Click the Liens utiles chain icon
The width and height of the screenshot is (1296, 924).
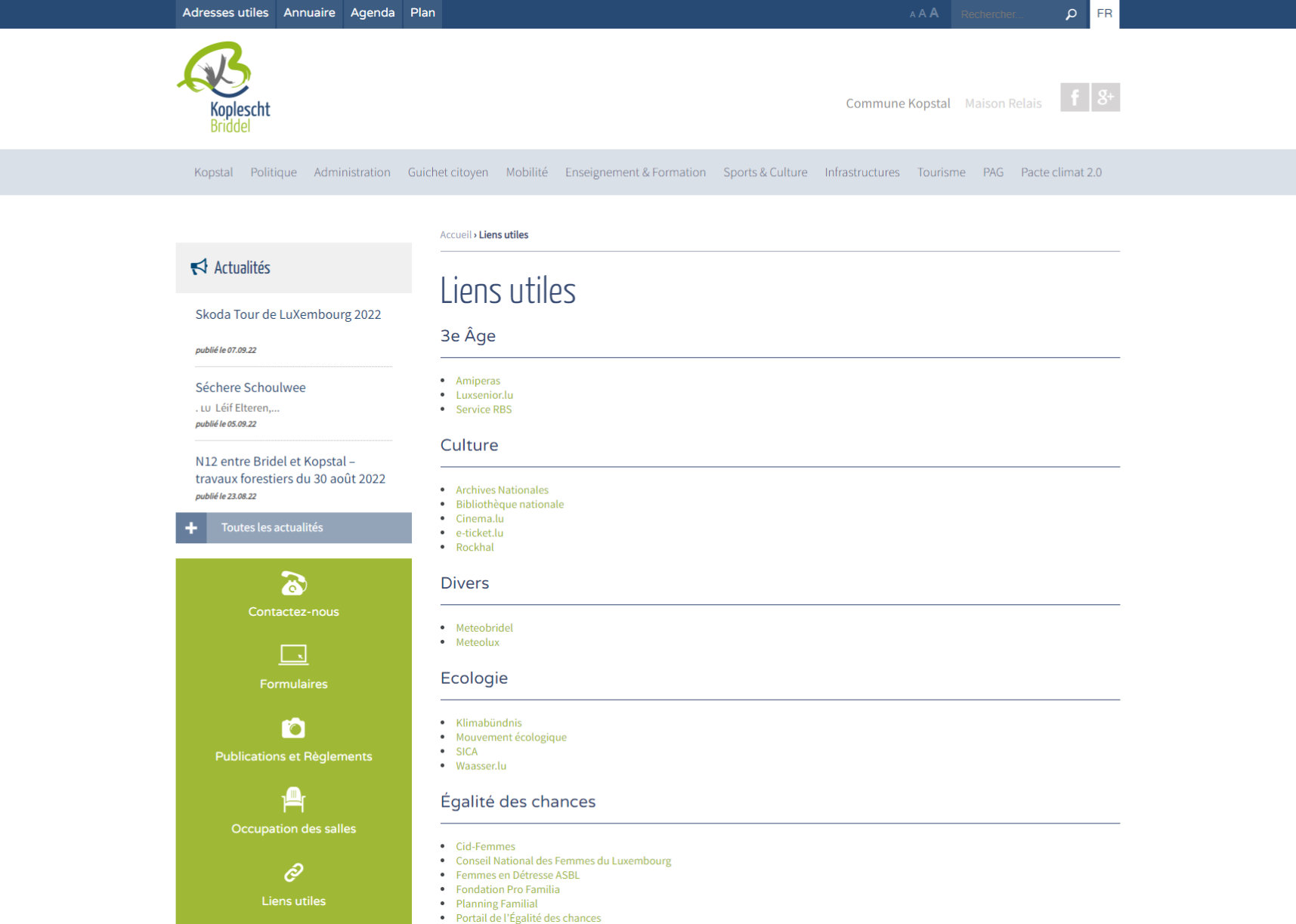[x=293, y=873]
